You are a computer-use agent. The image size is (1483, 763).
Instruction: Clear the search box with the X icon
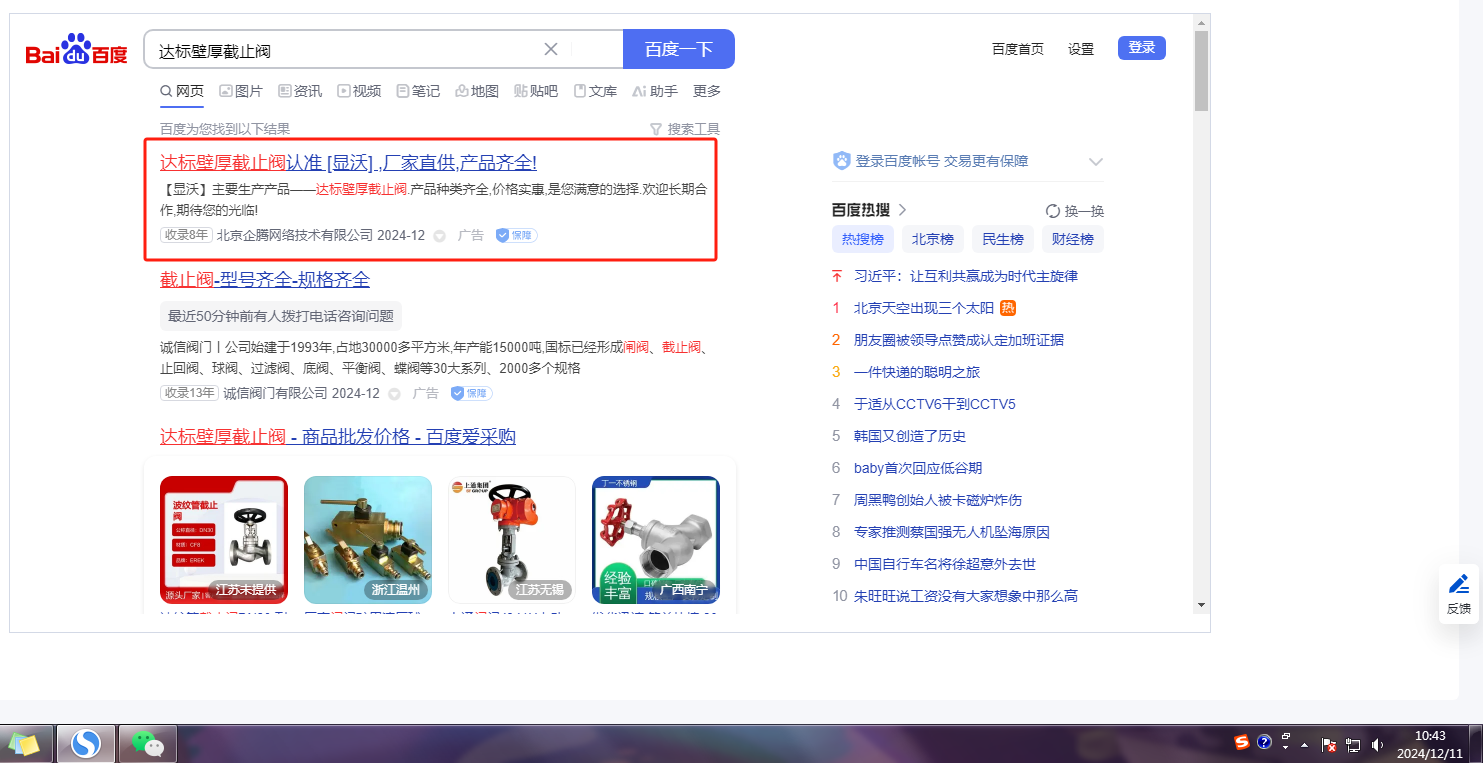pos(551,49)
